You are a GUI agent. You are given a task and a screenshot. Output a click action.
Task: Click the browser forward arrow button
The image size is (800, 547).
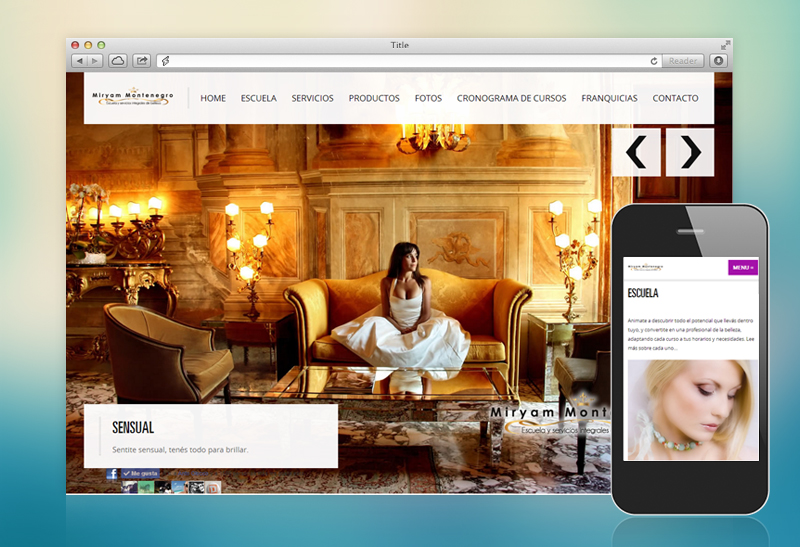point(95,61)
